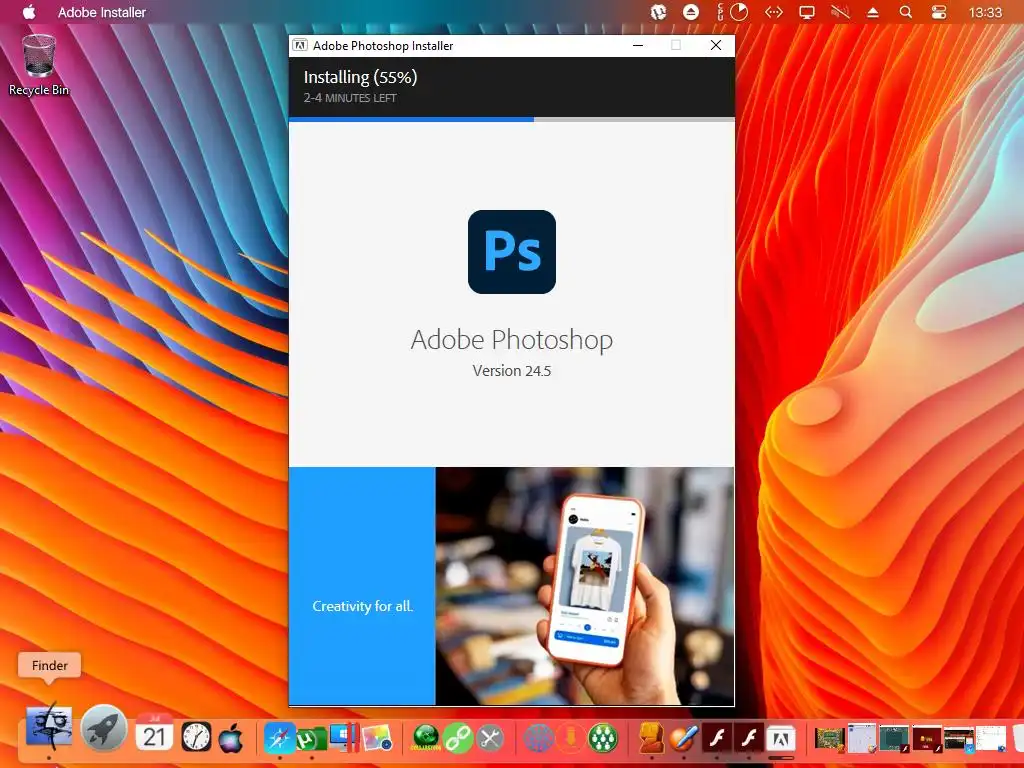Open the Recycle Bin on the desktop

39,65
